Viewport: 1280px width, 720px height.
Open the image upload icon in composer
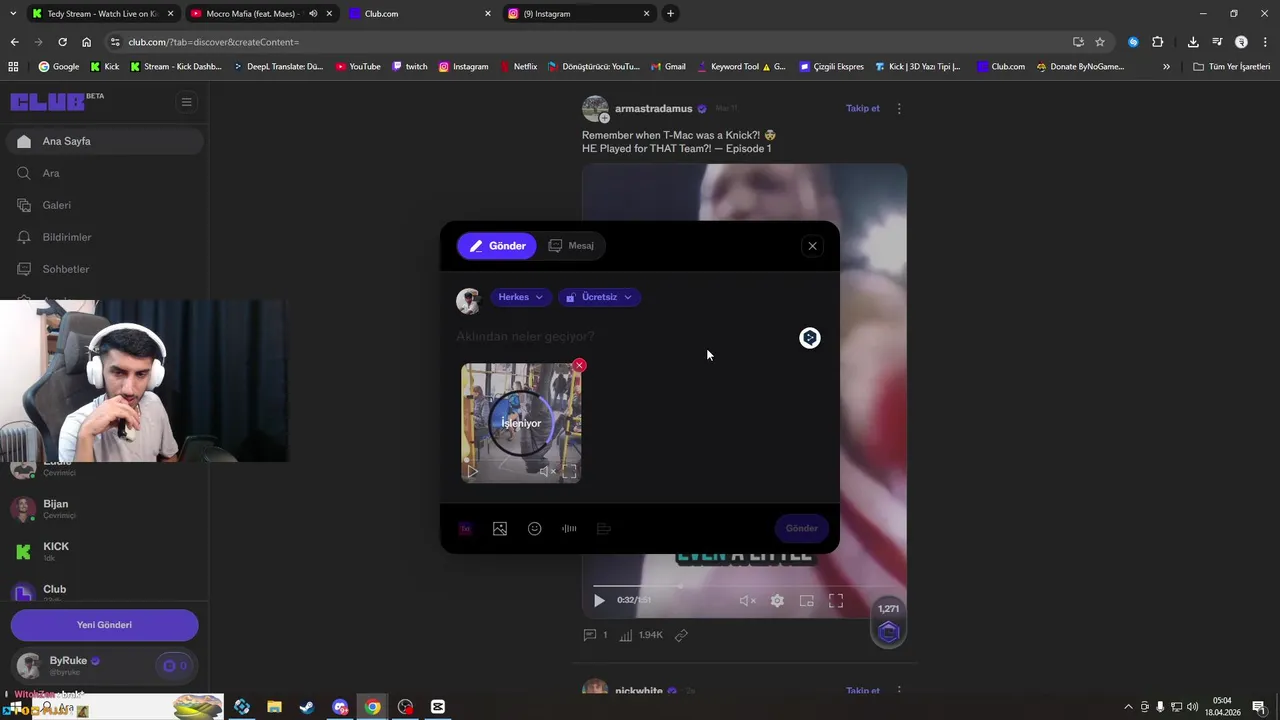pyautogui.click(x=500, y=529)
